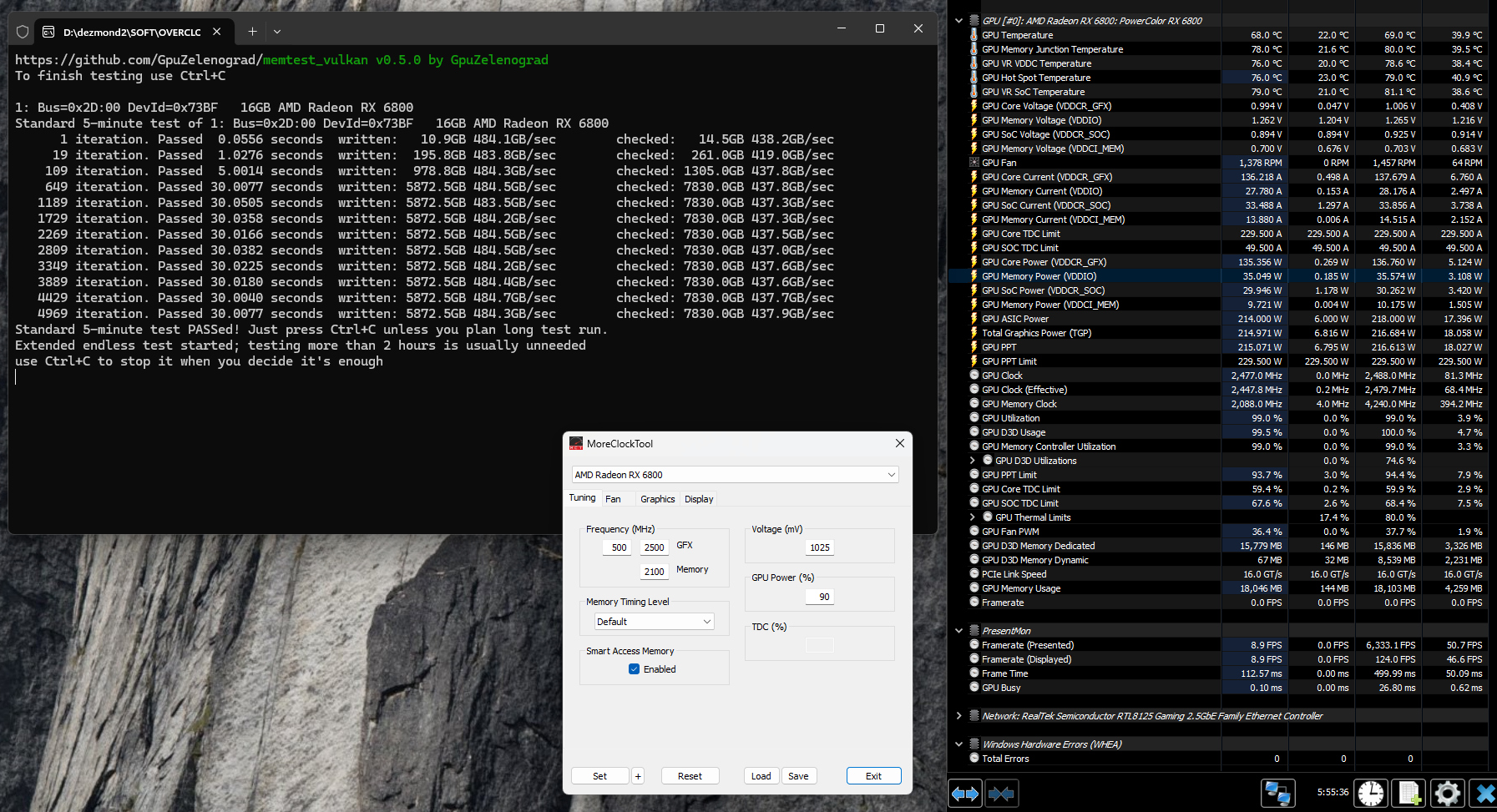This screenshot has height=812, width=1497.
Task: Click the GFX maximum frequency field showing 2500
Action: click(x=654, y=547)
